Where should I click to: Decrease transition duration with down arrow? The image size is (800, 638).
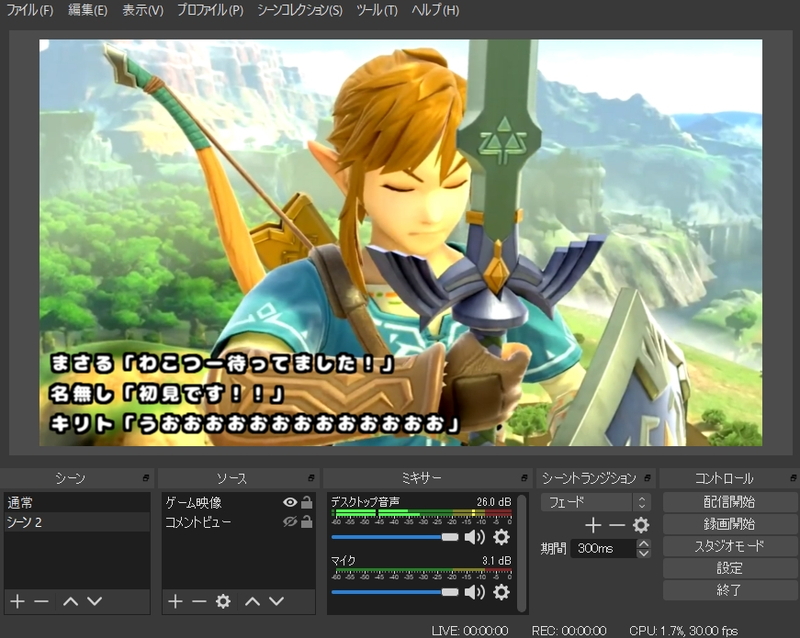click(644, 553)
